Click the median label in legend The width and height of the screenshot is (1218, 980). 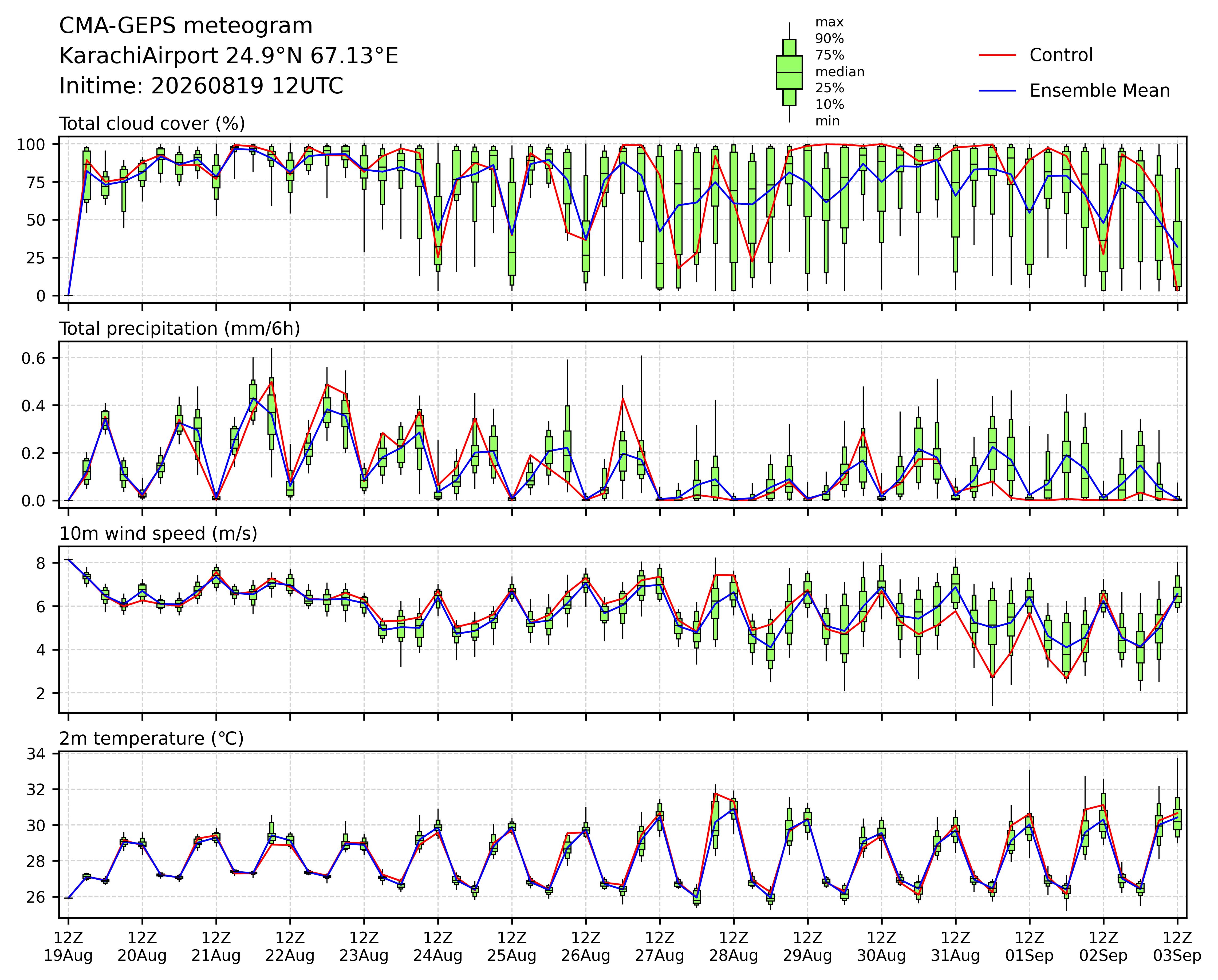coord(839,72)
